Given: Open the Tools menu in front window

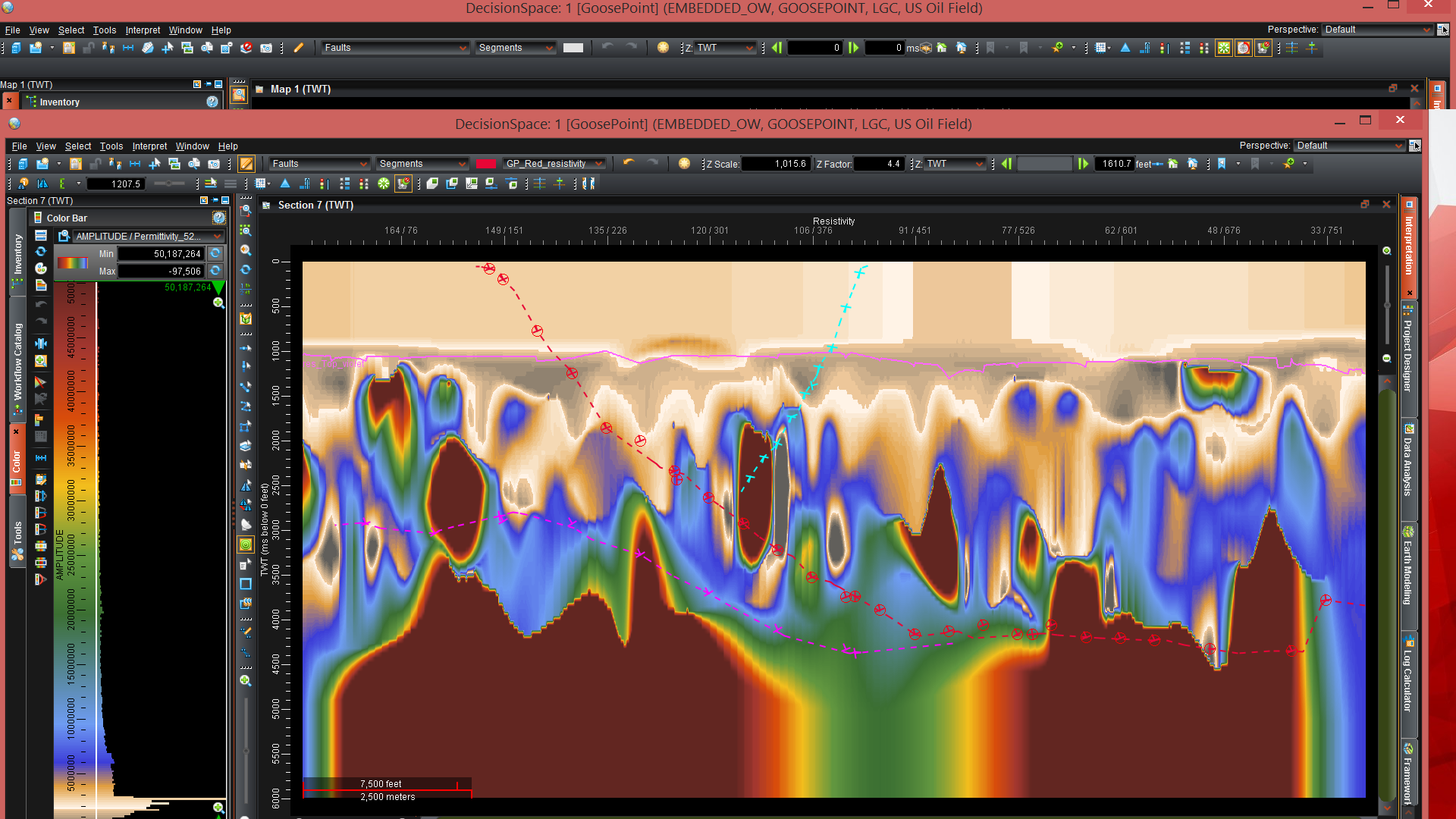Looking at the screenshot, I should pos(111,146).
